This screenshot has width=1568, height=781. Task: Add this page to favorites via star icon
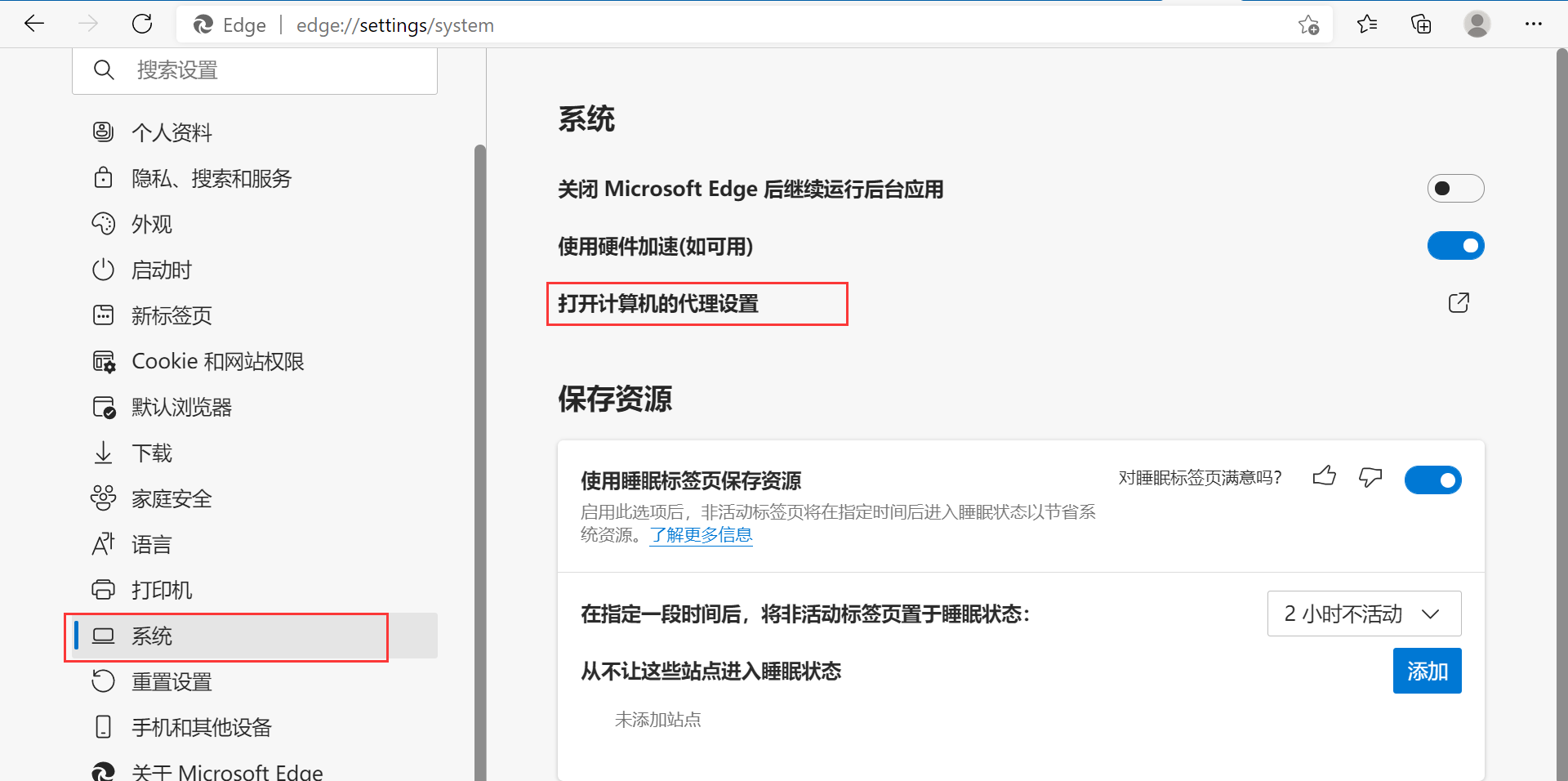point(1308,25)
